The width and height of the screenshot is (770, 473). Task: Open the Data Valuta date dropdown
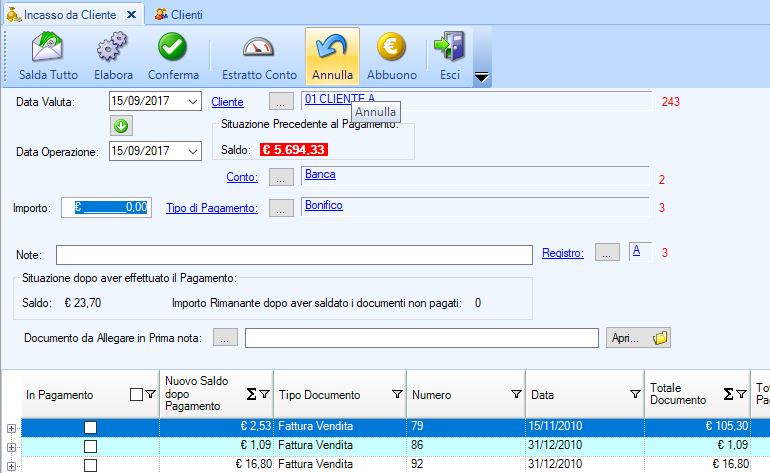(x=193, y=102)
